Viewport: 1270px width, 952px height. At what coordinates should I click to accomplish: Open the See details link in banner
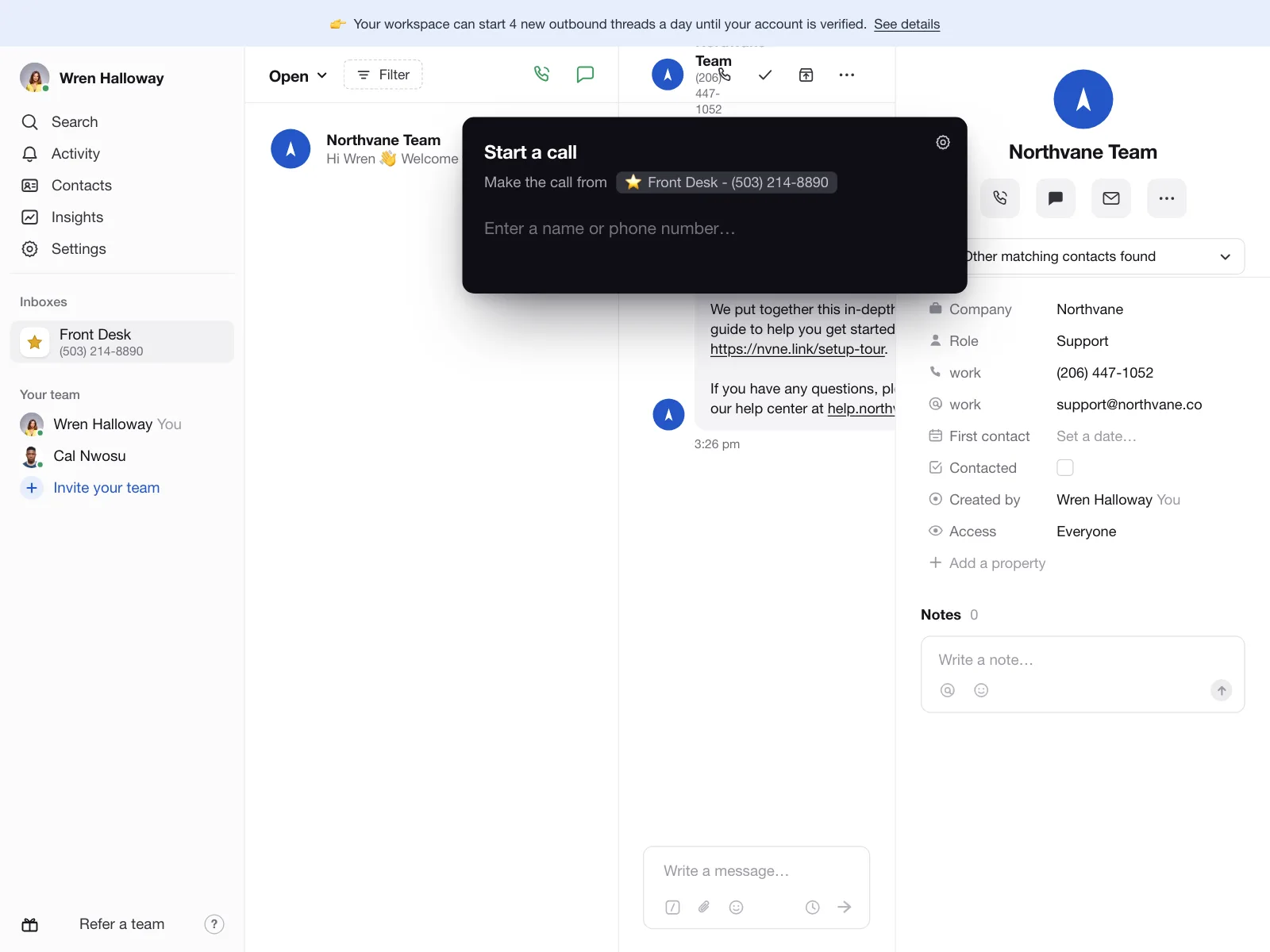click(906, 24)
